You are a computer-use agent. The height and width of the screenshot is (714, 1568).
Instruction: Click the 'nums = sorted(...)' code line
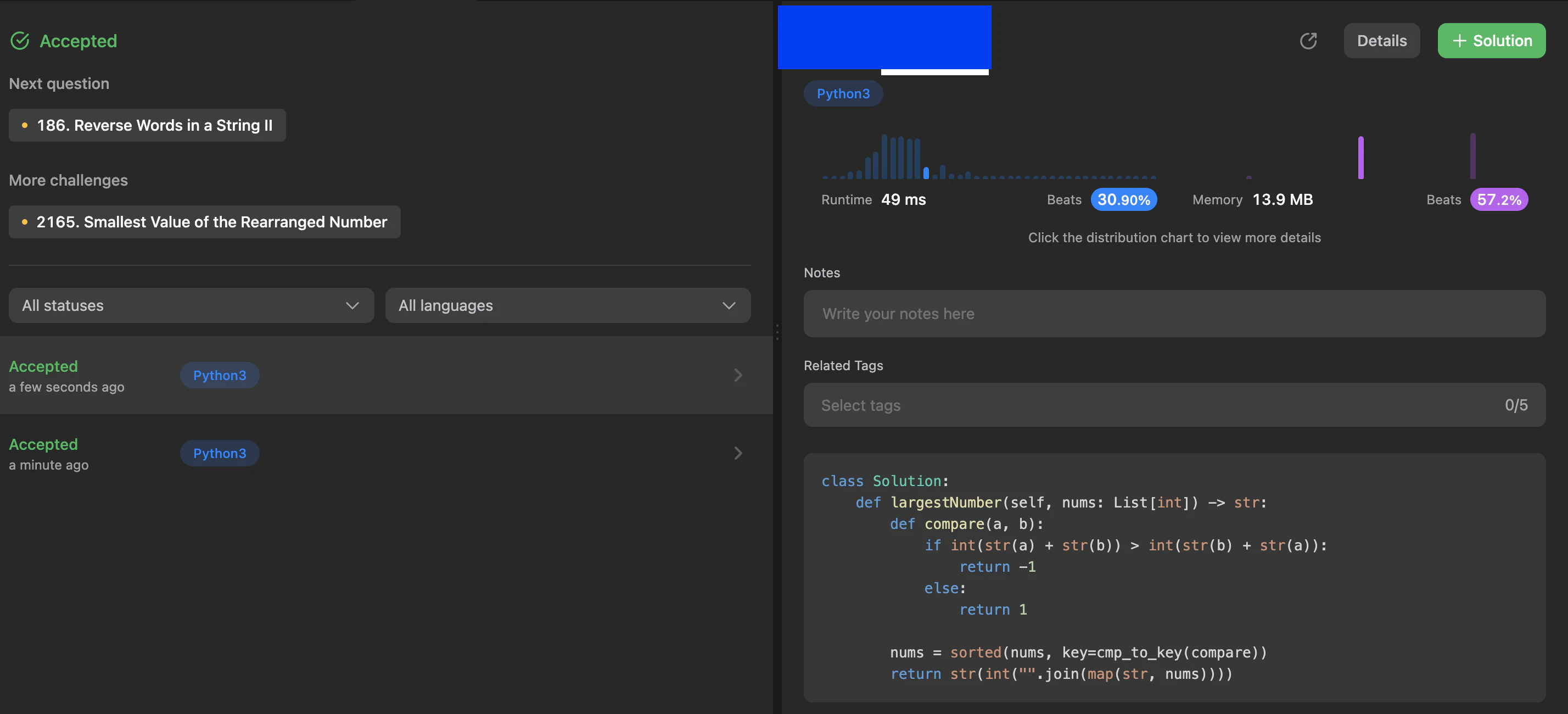(1078, 652)
